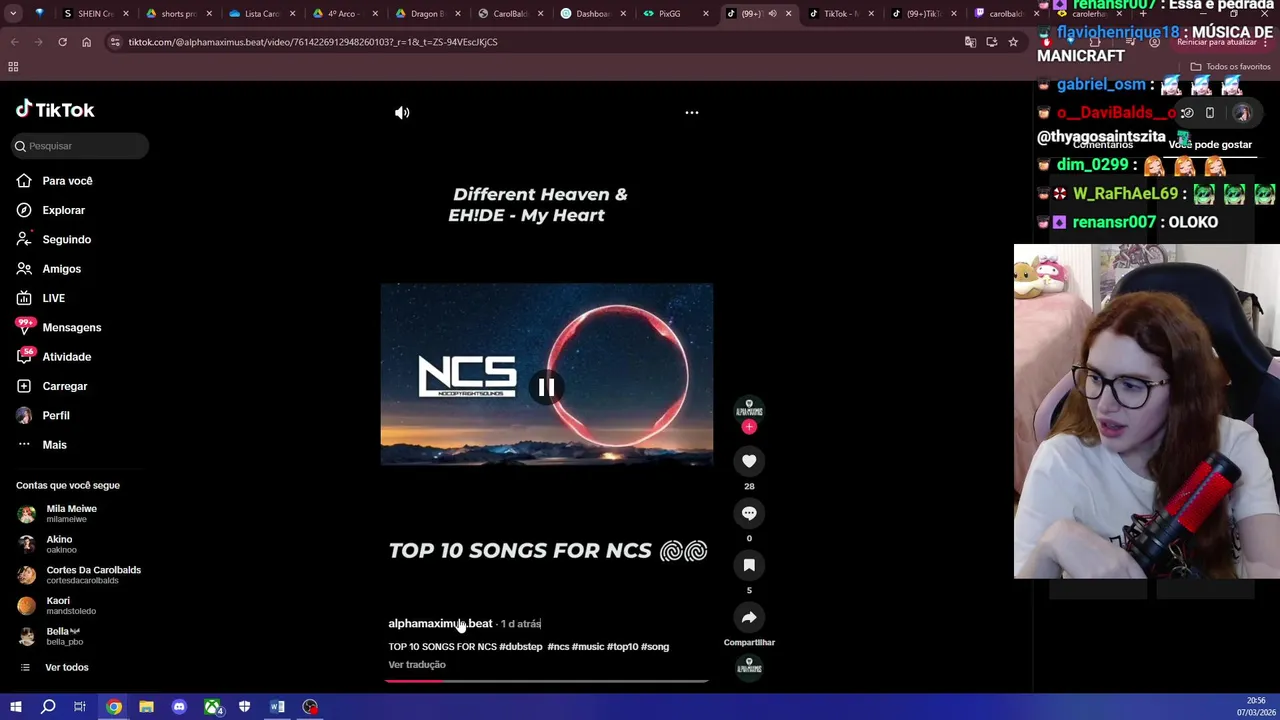Save the video with the bookmark icon
Screen dimensions: 1280x720
[749, 565]
